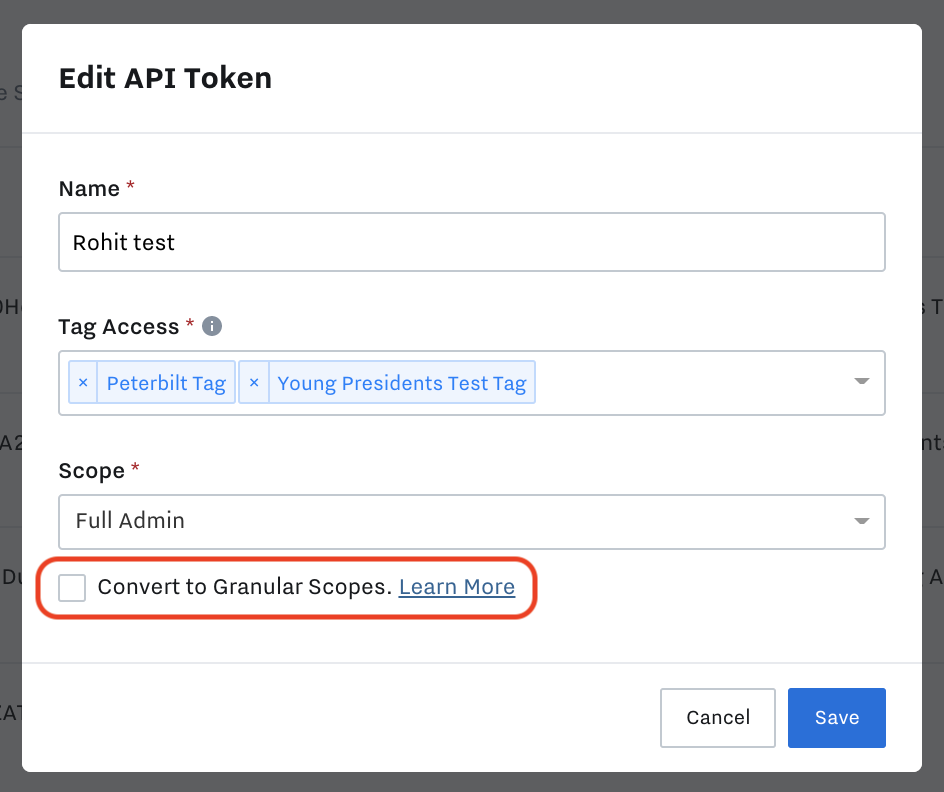Open the Learn More link

point(457,587)
